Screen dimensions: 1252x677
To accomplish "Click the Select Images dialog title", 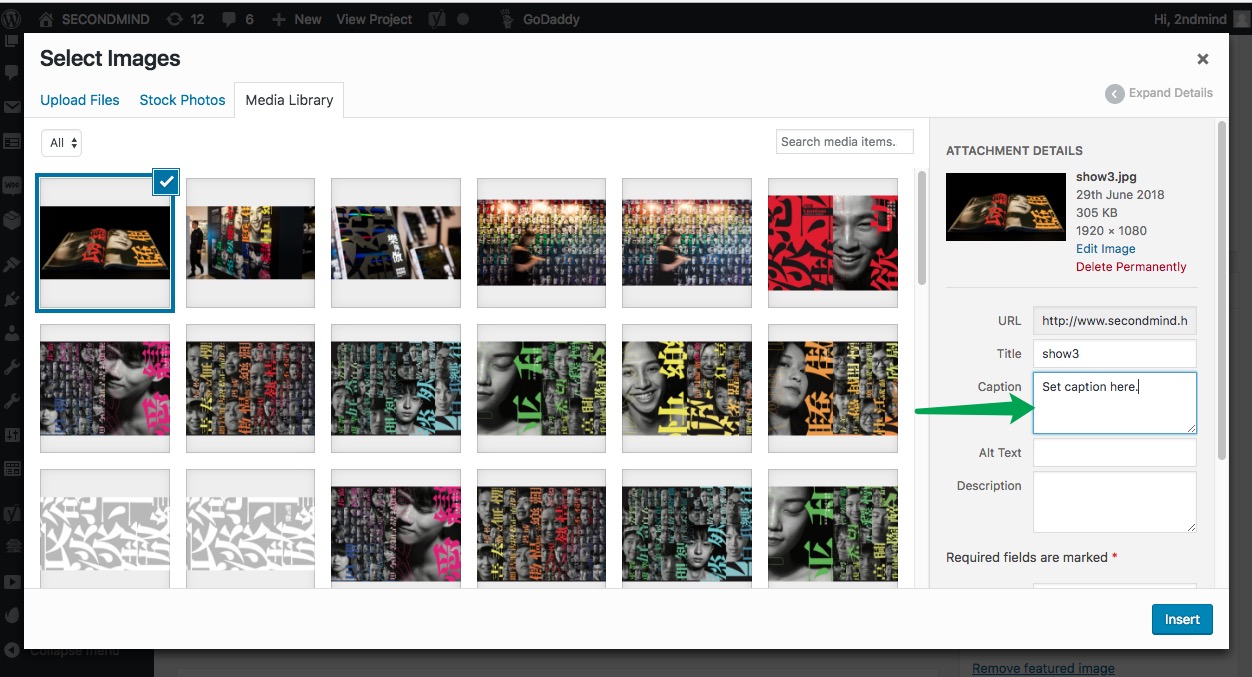I will click(x=110, y=59).
